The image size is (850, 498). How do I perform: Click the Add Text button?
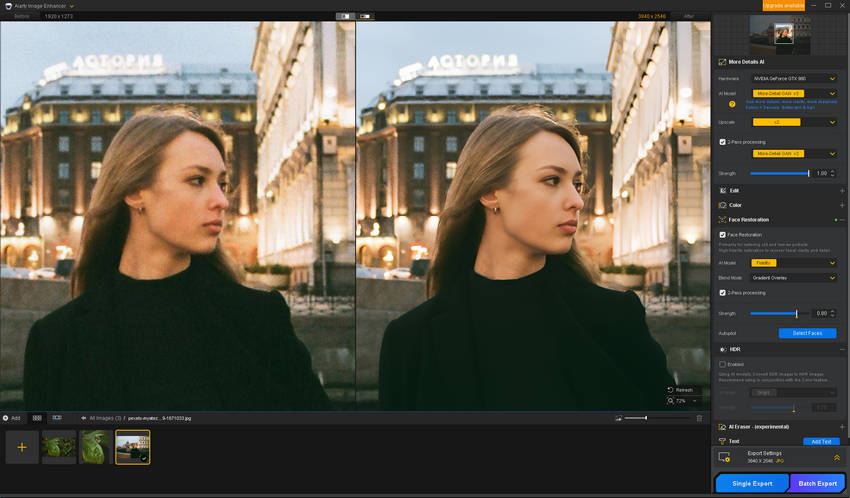pyautogui.click(x=821, y=442)
